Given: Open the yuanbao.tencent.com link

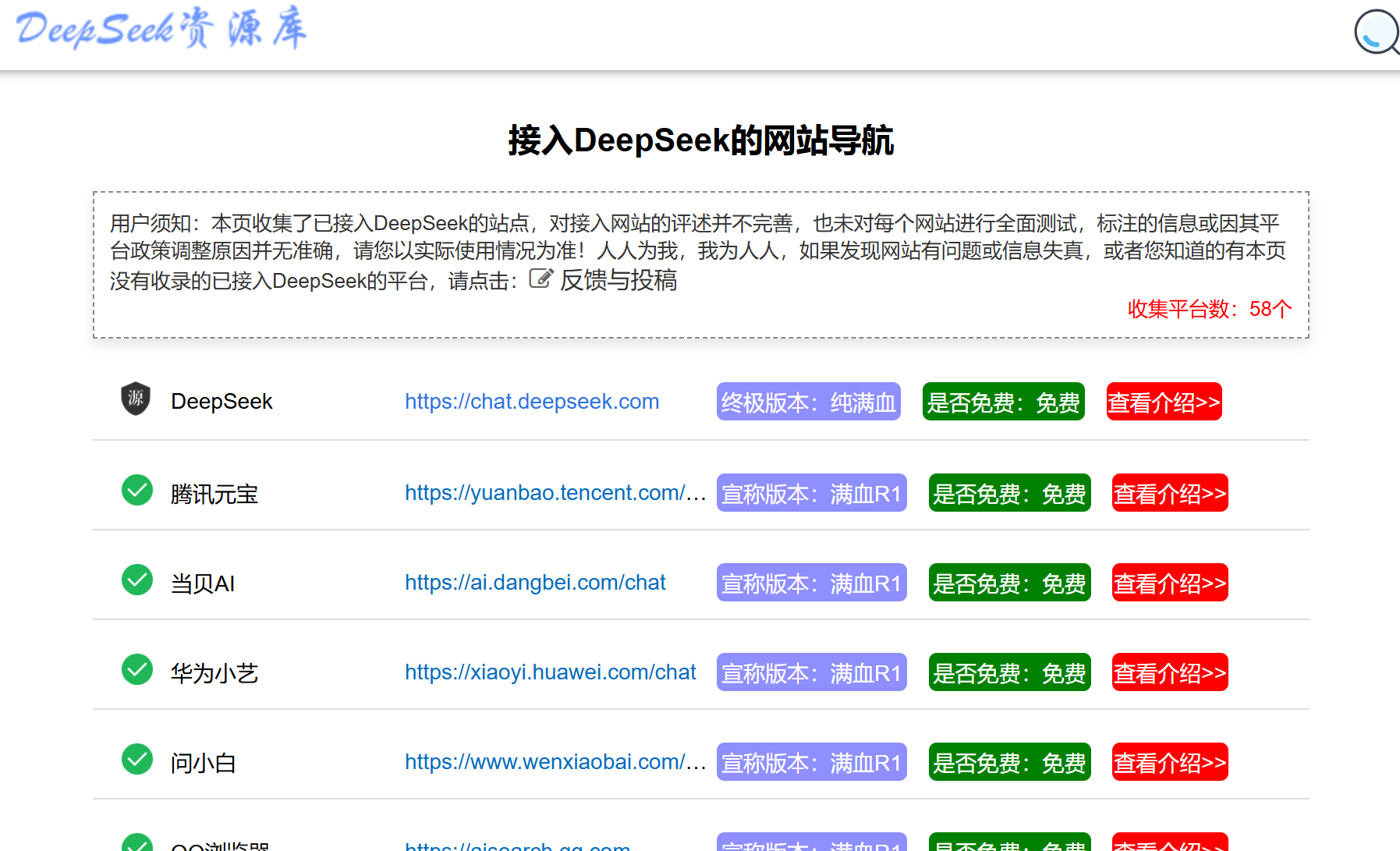Looking at the screenshot, I should [x=555, y=493].
